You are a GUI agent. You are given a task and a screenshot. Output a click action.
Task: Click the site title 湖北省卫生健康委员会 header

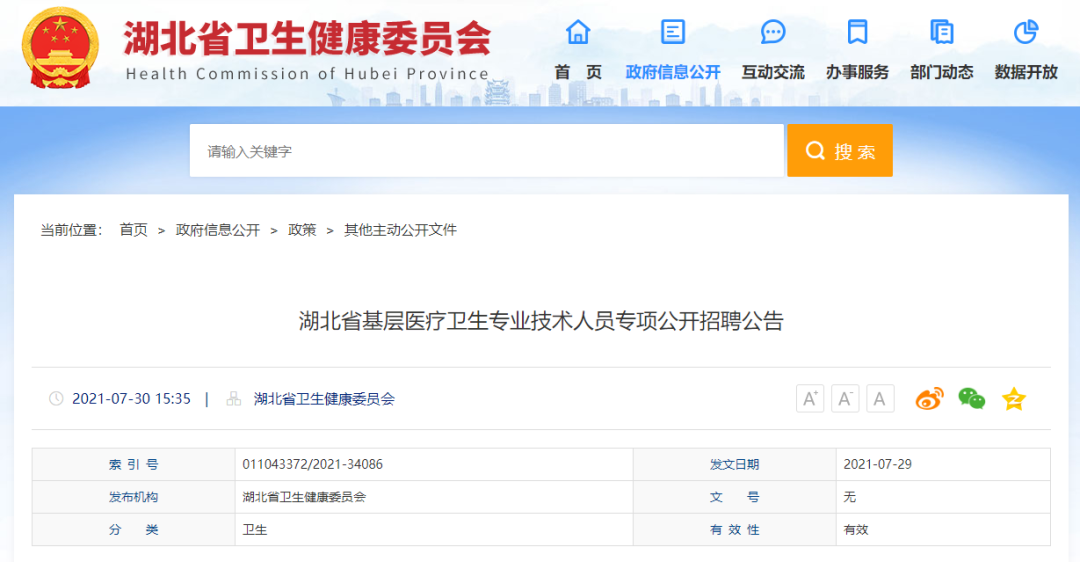point(307,39)
